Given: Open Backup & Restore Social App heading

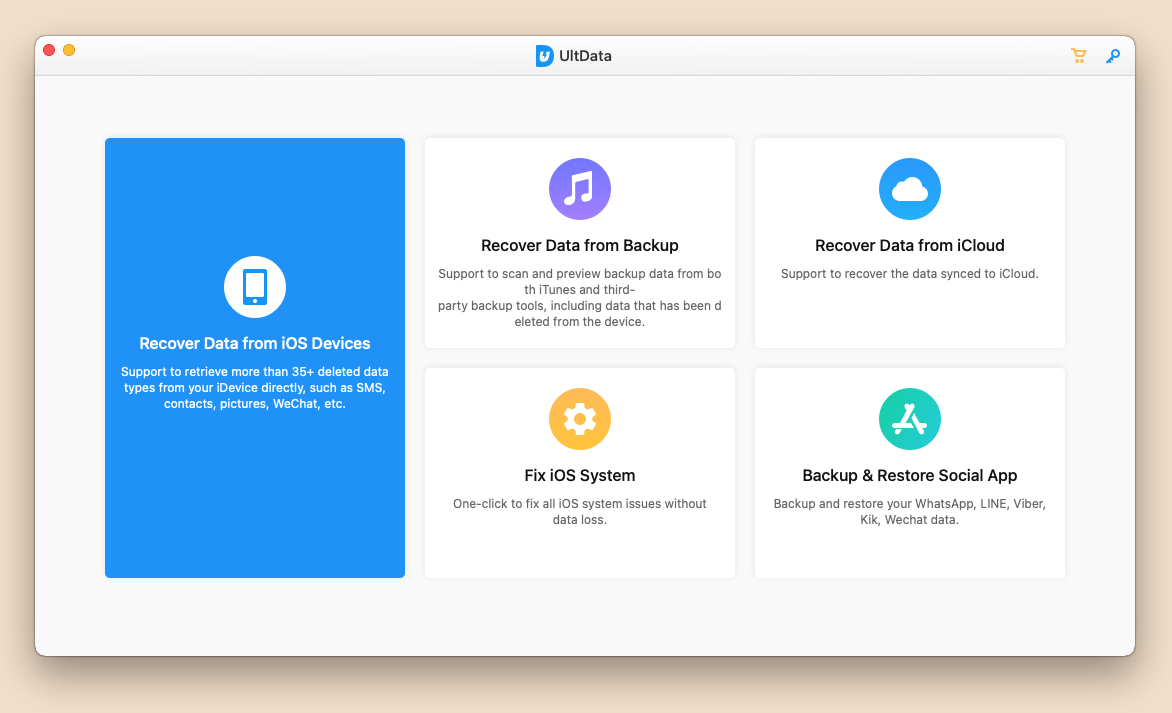Looking at the screenshot, I should [x=910, y=475].
